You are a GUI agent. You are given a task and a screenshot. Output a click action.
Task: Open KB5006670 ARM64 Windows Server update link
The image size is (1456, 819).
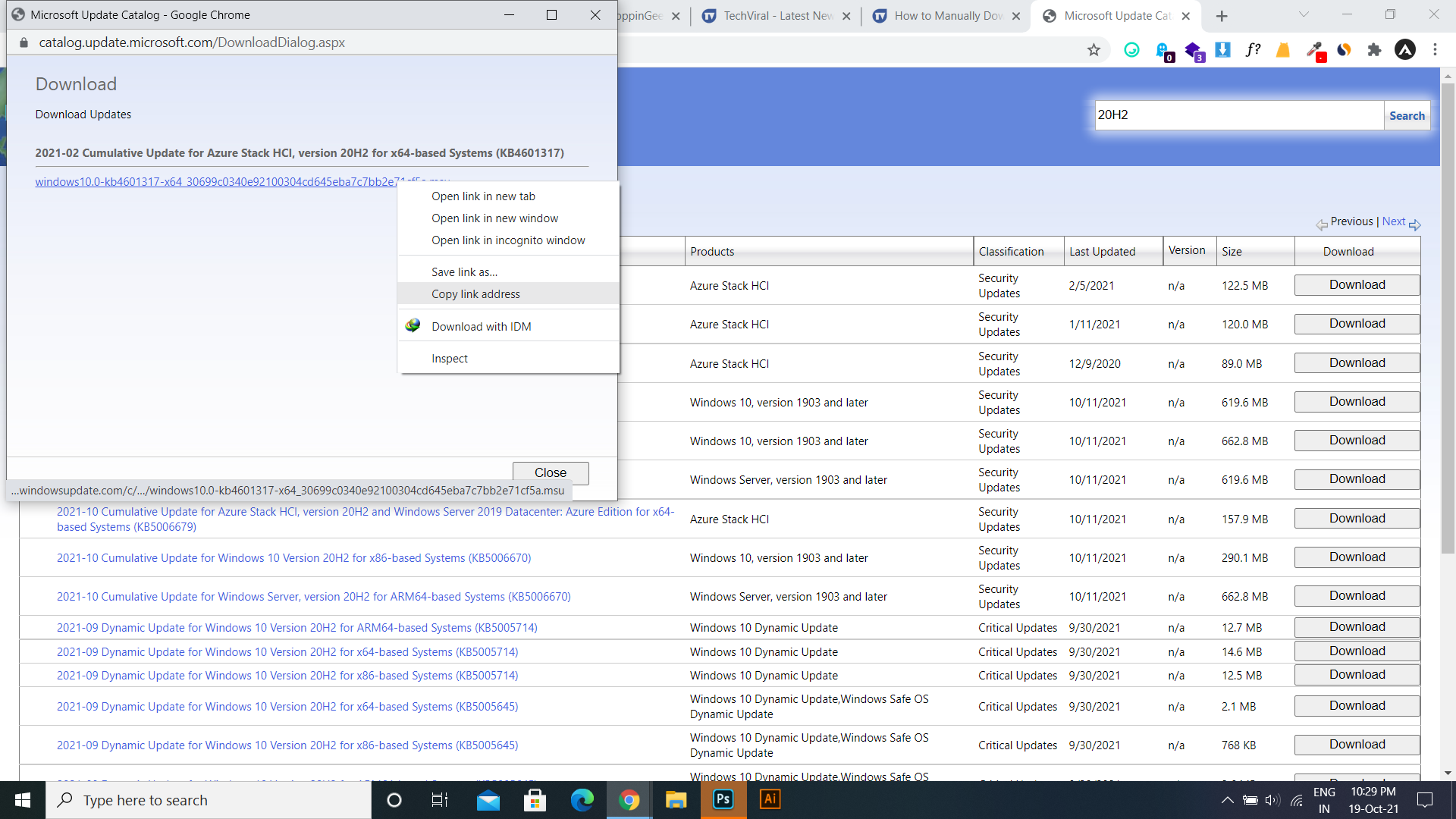point(313,597)
